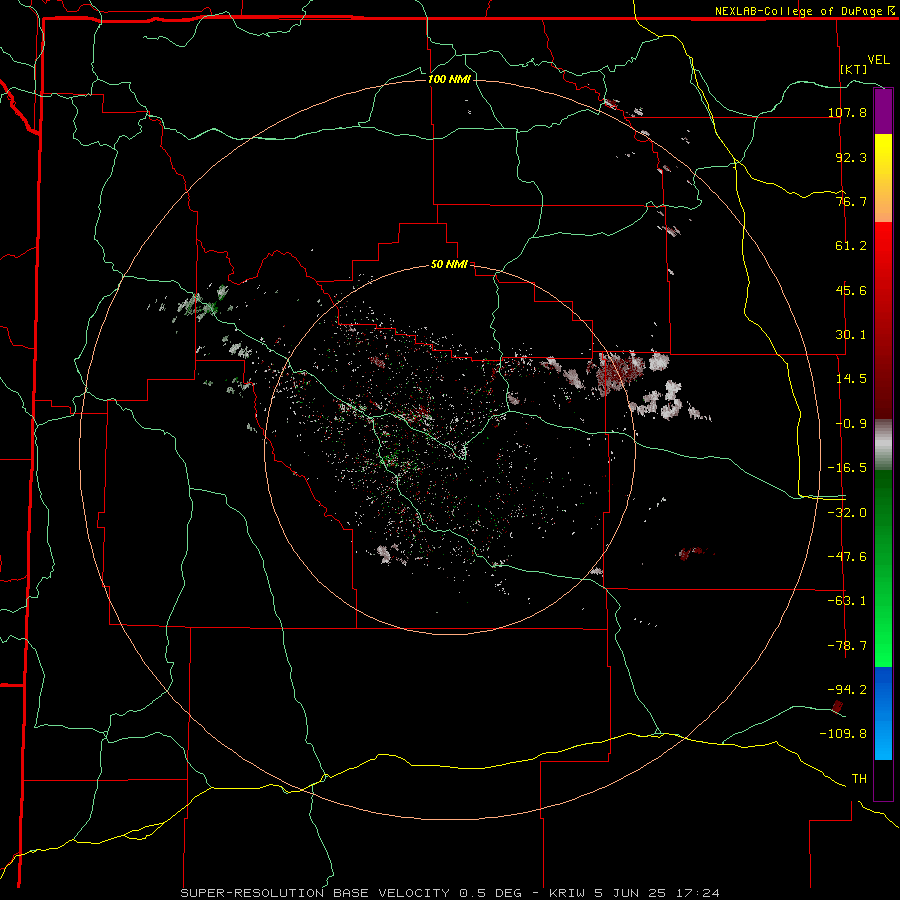
Task: Pick the red segment of the color bar
Action: pos(883,320)
